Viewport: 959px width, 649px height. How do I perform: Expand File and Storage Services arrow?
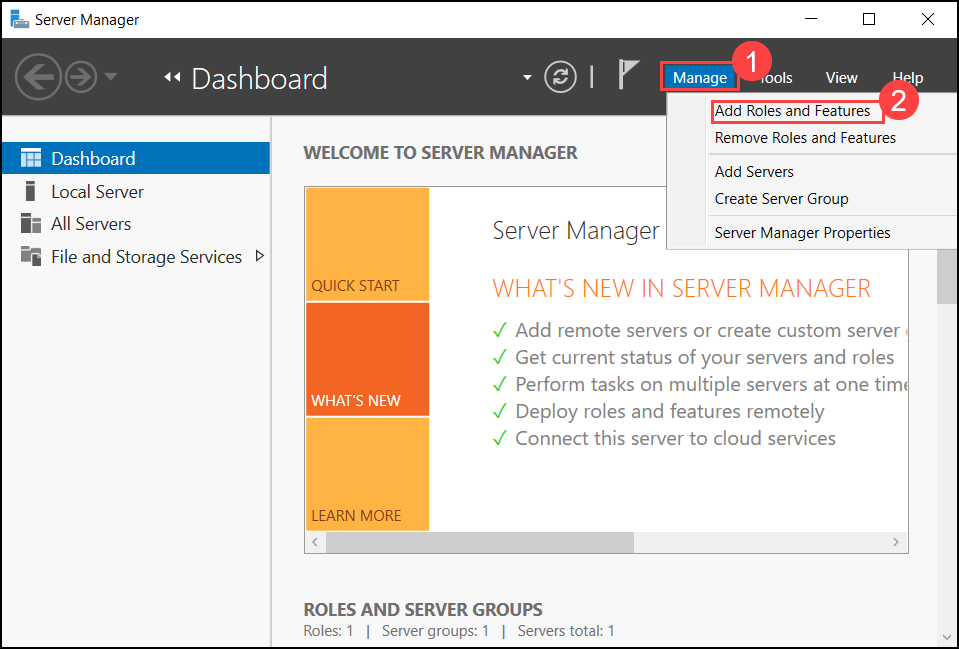tap(260, 256)
